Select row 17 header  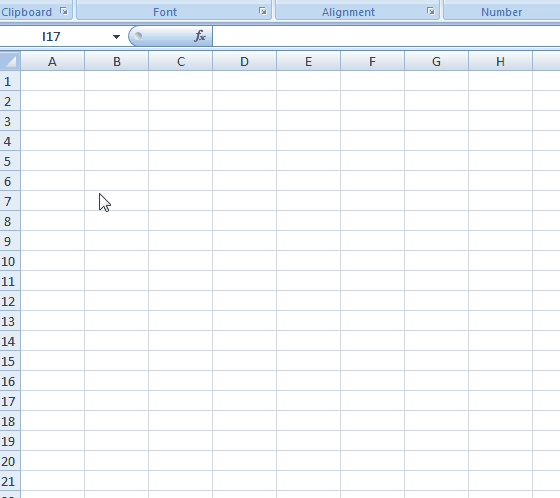10,401
